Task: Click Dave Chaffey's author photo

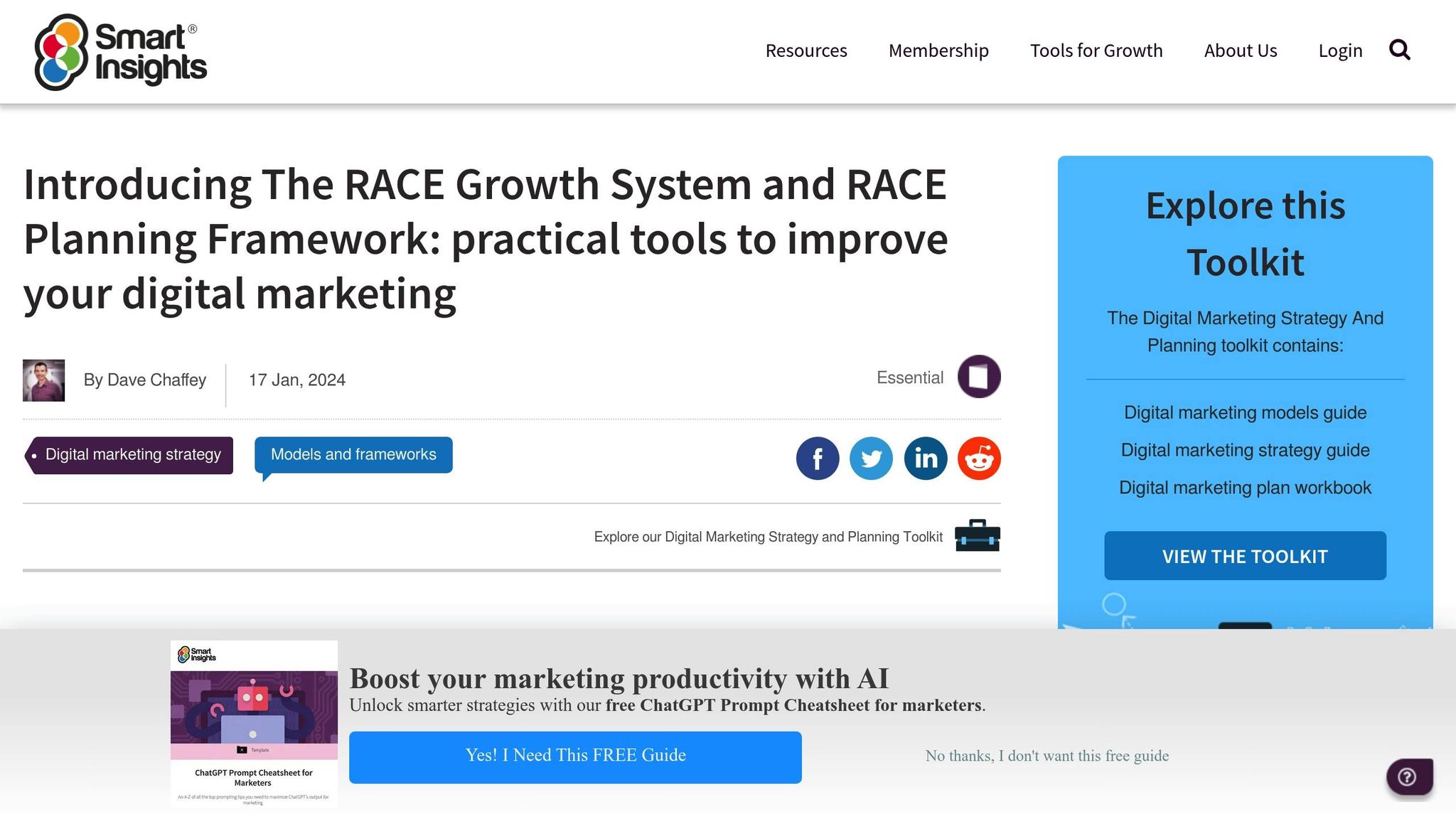Action: (43, 380)
